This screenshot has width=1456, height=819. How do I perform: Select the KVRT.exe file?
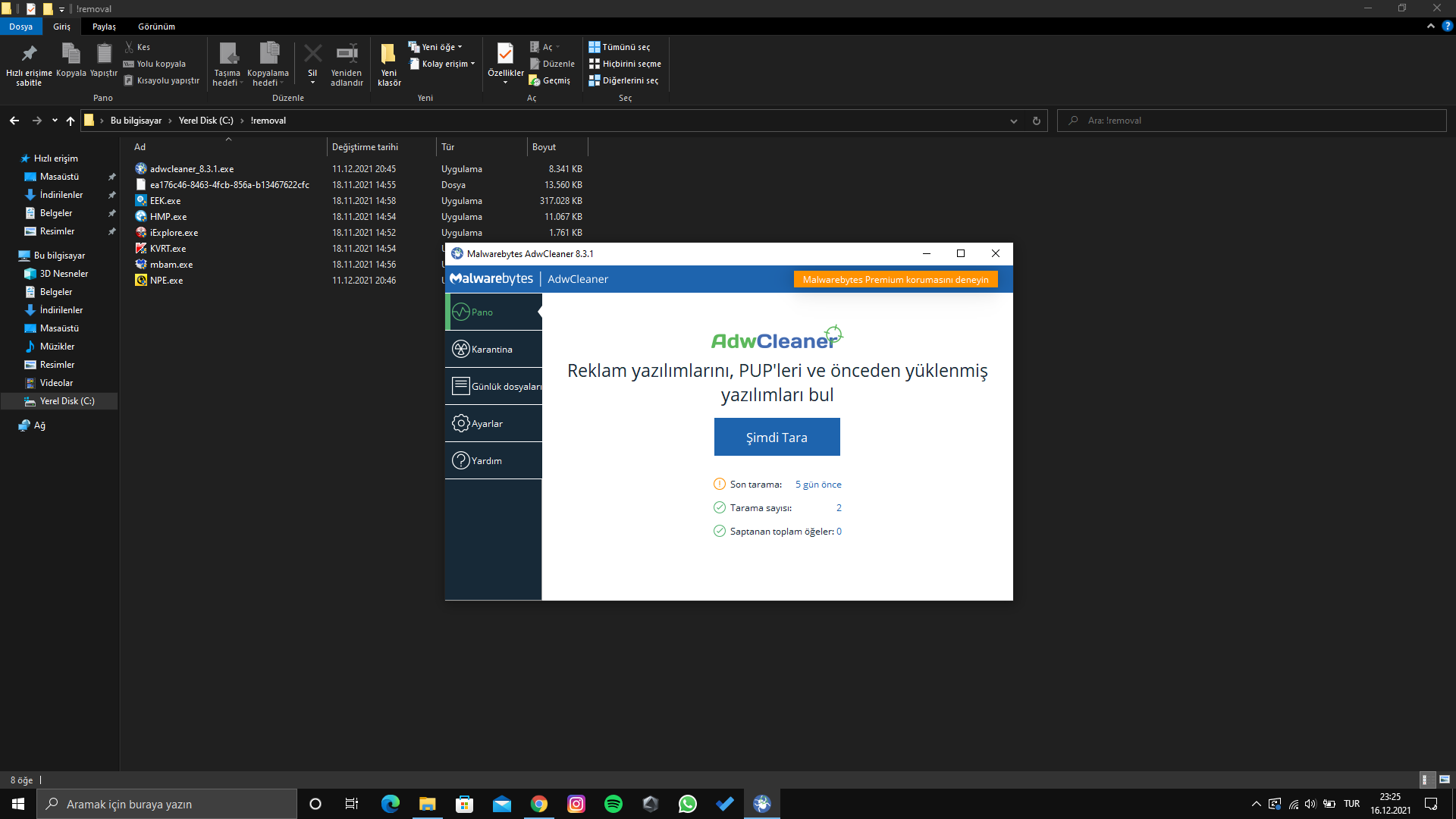pyautogui.click(x=168, y=249)
